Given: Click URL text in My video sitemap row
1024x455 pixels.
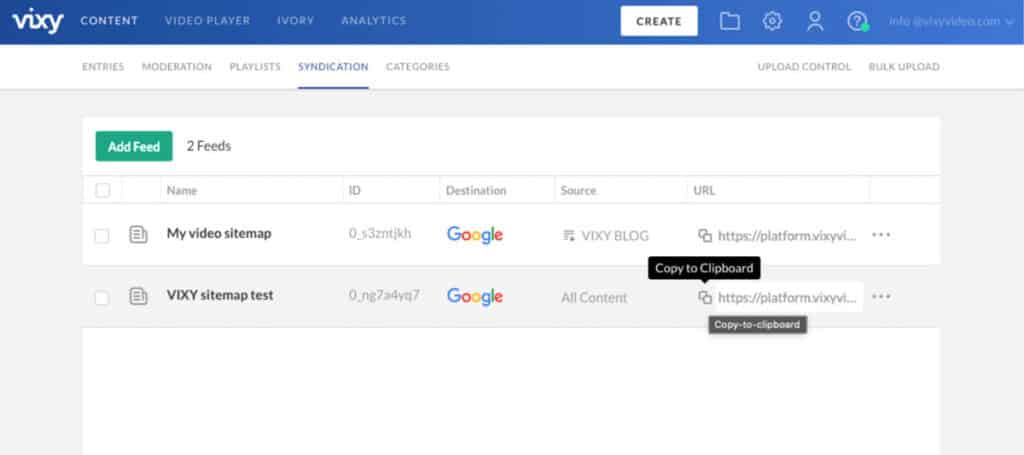Looking at the screenshot, I should [x=787, y=236].
